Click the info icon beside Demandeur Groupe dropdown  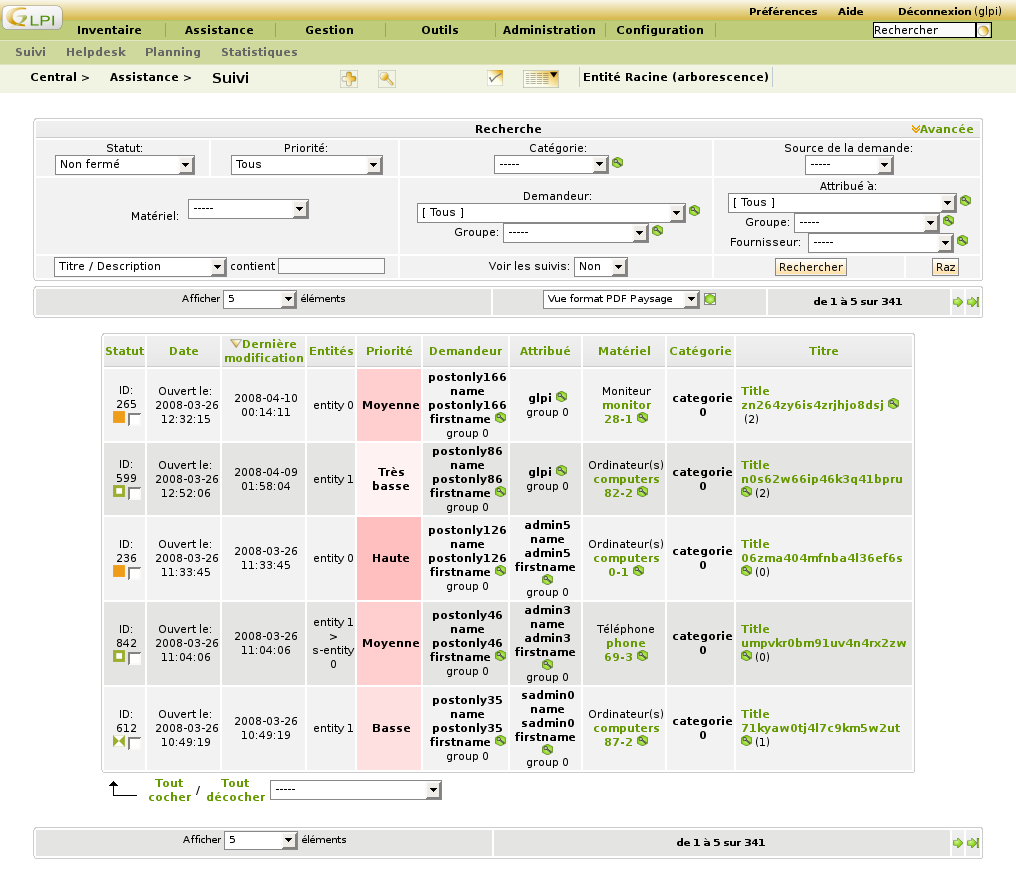pyautogui.click(x=658, y=231)
